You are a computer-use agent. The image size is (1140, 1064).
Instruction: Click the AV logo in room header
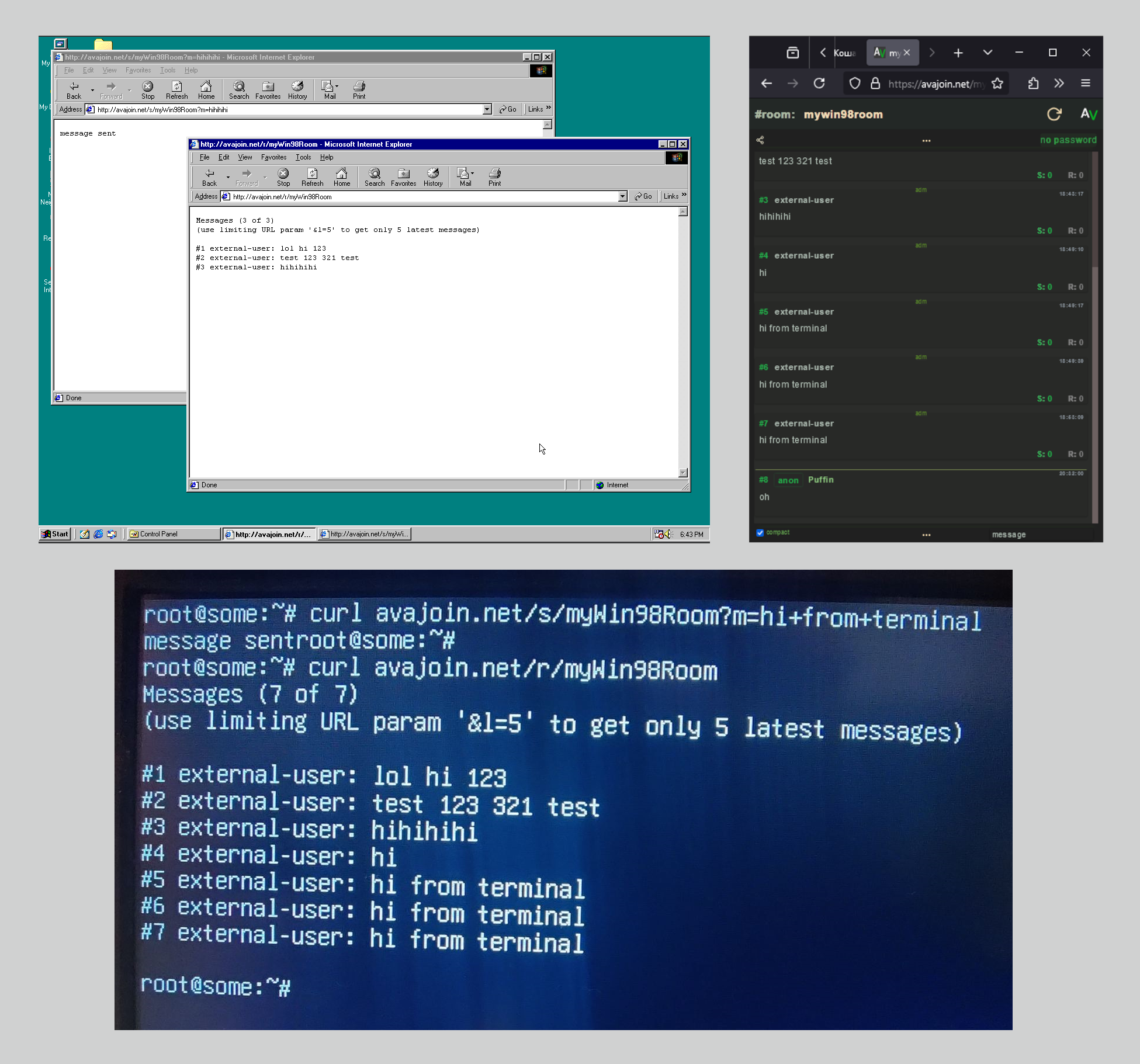1089,114
